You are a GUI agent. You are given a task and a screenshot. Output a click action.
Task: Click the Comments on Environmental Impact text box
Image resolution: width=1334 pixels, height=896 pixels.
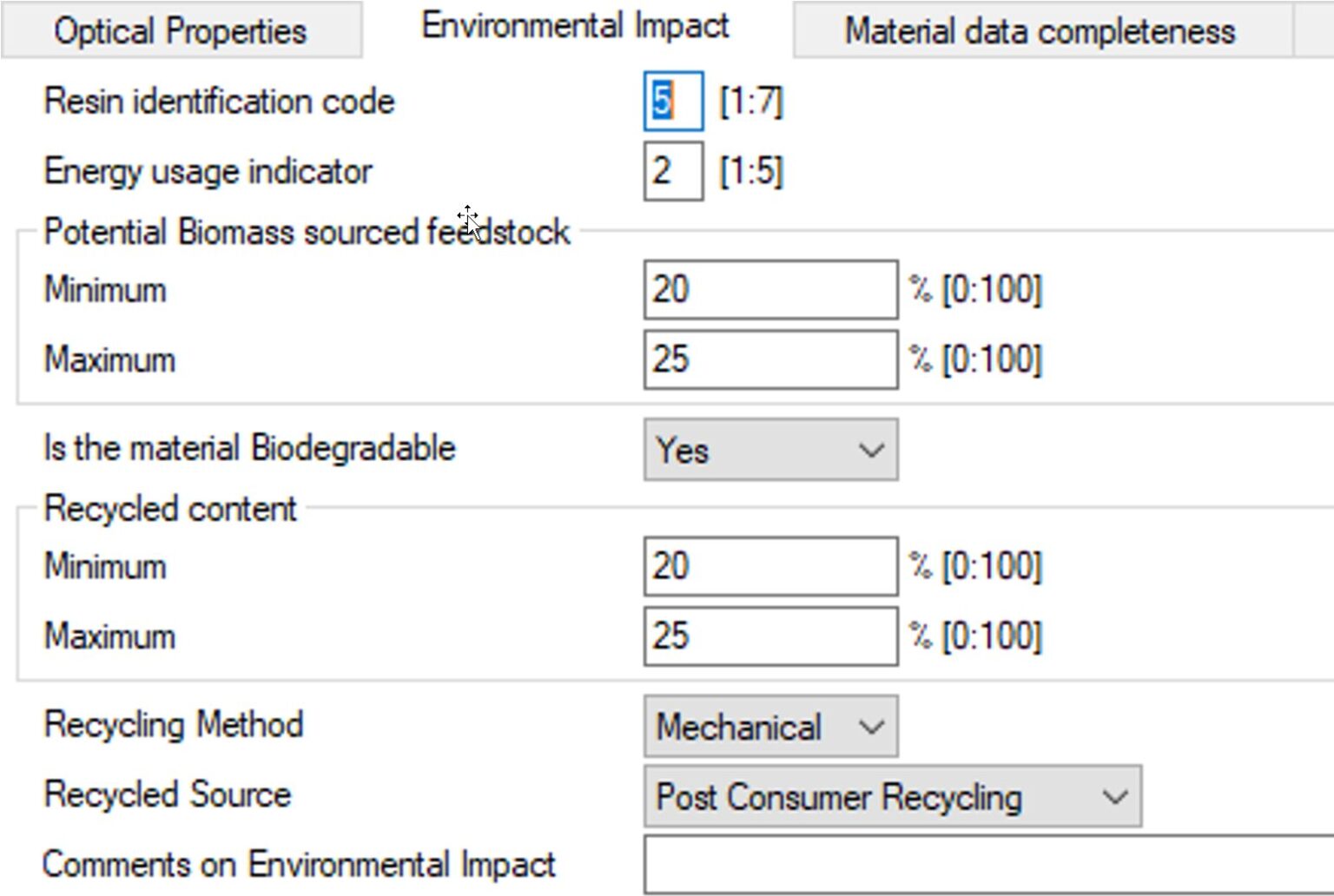tap(981, 864)
